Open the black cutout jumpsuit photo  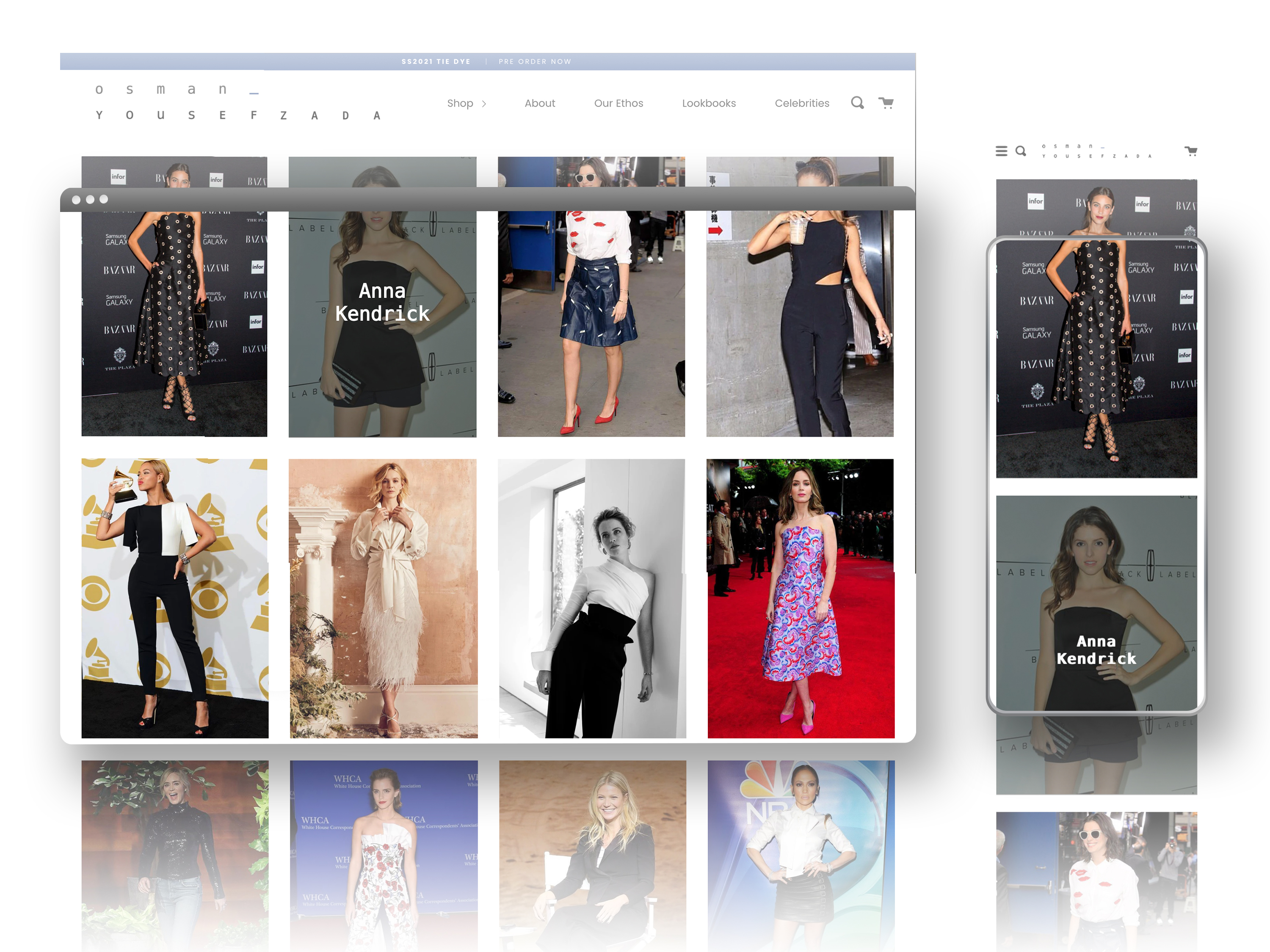point(800,321)
